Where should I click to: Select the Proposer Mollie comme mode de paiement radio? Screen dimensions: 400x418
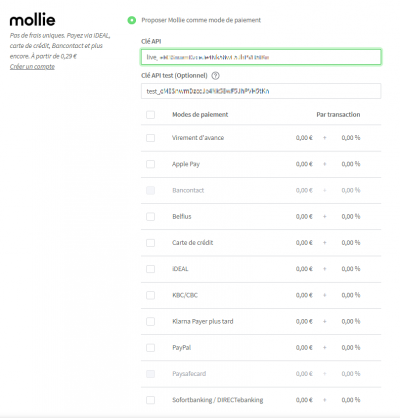132,20
